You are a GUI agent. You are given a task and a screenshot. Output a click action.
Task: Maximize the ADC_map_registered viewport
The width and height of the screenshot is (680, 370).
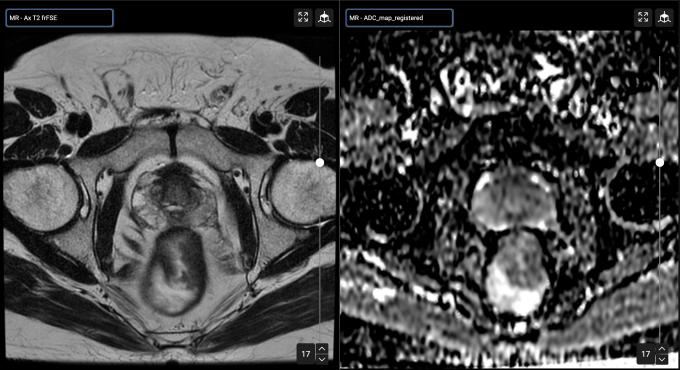643,18
